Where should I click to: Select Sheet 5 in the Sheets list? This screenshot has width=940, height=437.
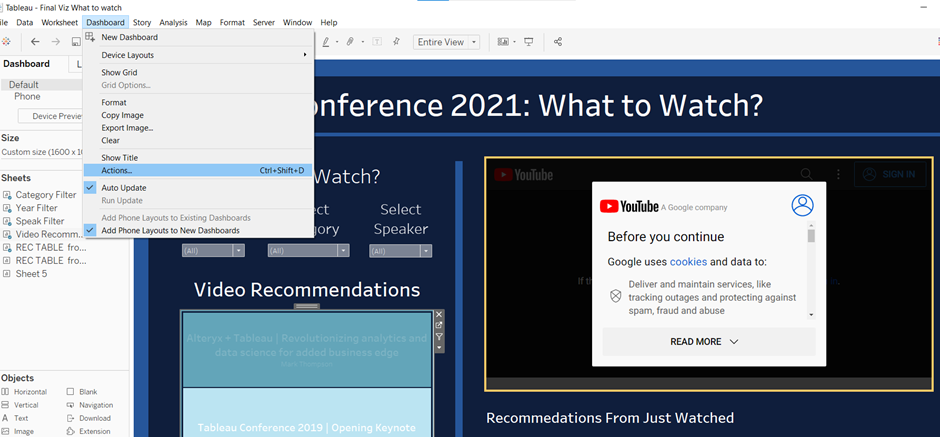tap(31, 273)
